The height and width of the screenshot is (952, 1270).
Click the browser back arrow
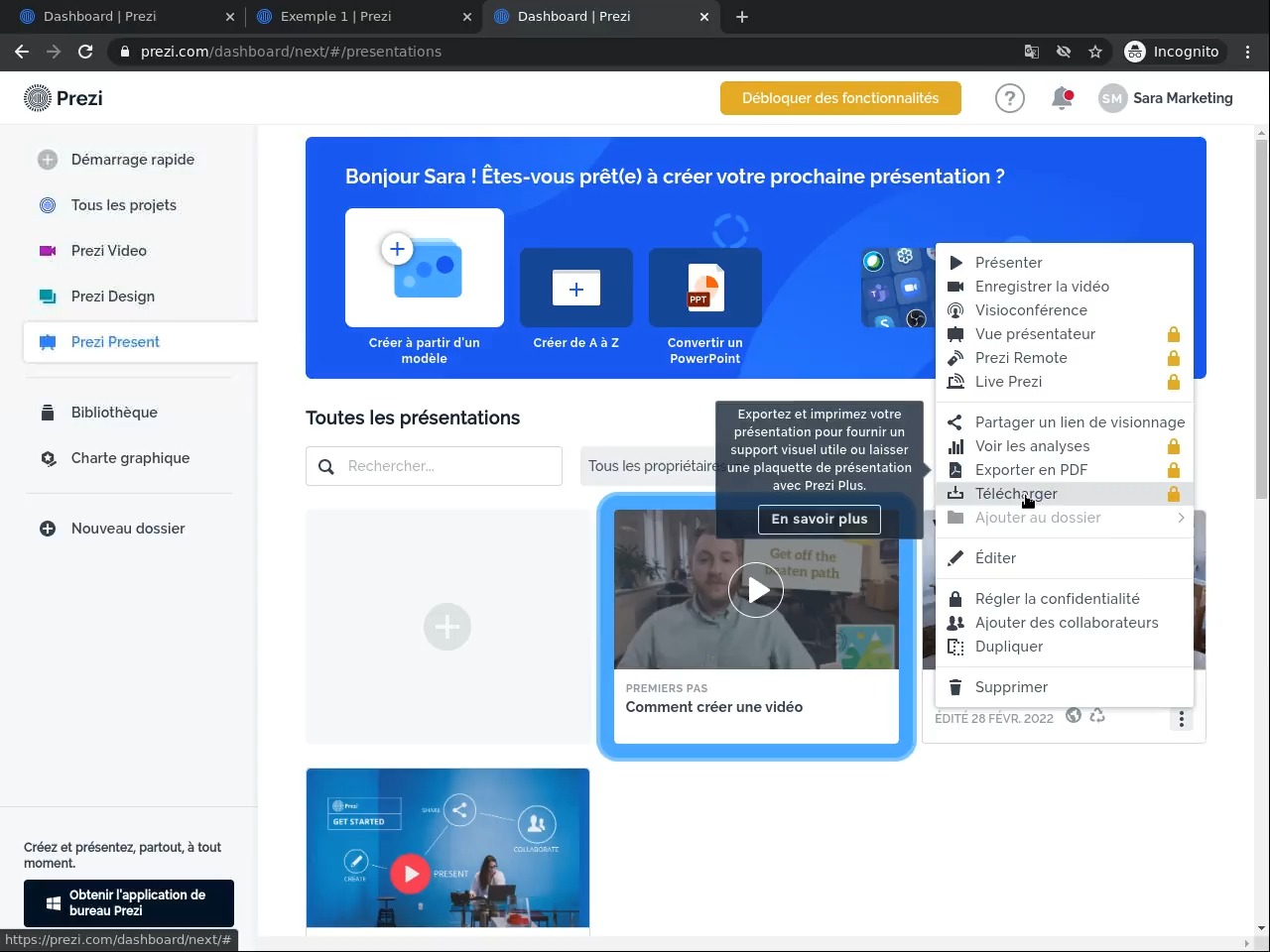(x=22, y=52)
